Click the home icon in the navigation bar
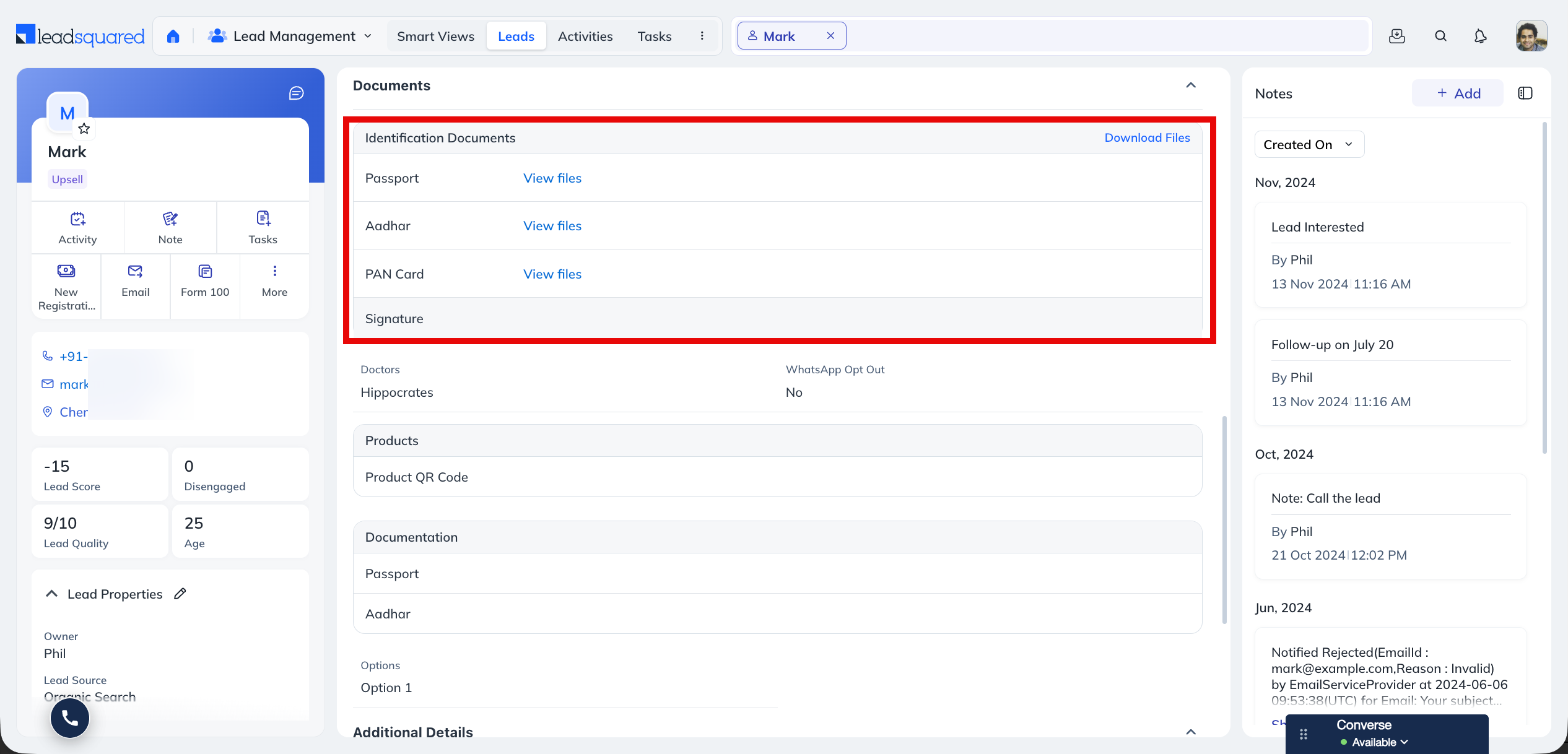Image resolution: width=1568 pixels, height=754 pixels. [x=173, y=37]
